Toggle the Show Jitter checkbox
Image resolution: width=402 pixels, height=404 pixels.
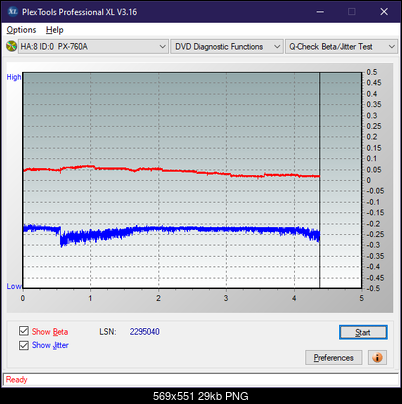pyautogui.click(x=24, y=345)
